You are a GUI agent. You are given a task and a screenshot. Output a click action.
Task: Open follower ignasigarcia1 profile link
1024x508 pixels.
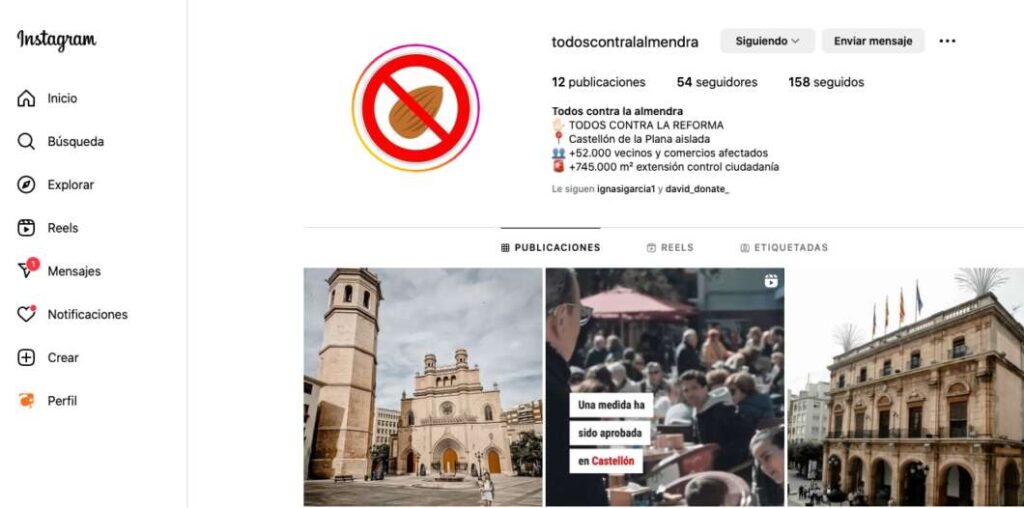tap(626, 189)
